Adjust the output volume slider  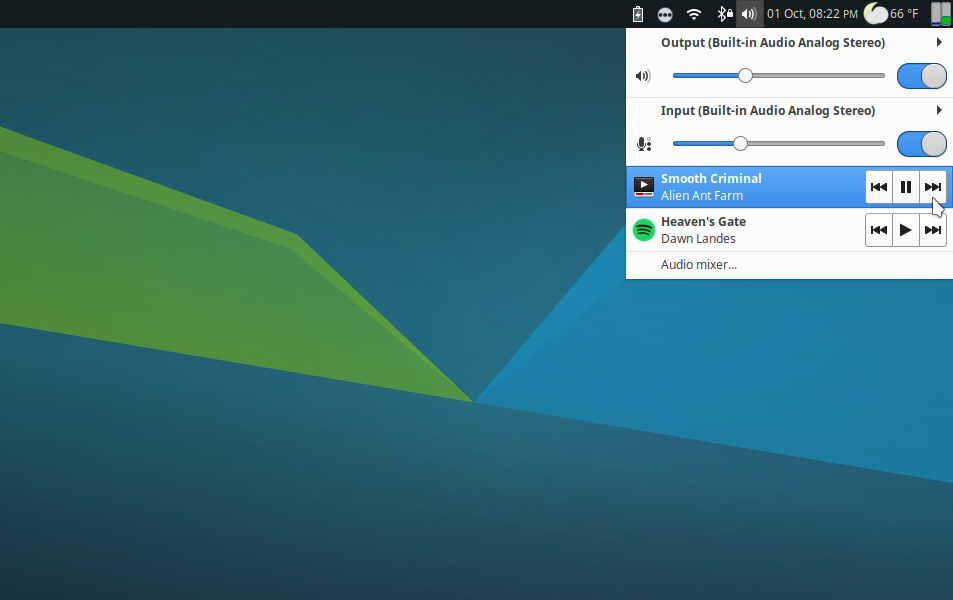pos(745,75)
